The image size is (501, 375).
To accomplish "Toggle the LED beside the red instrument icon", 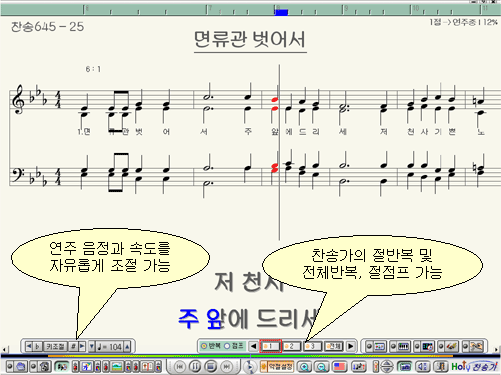I will click(x=441, y=347).
